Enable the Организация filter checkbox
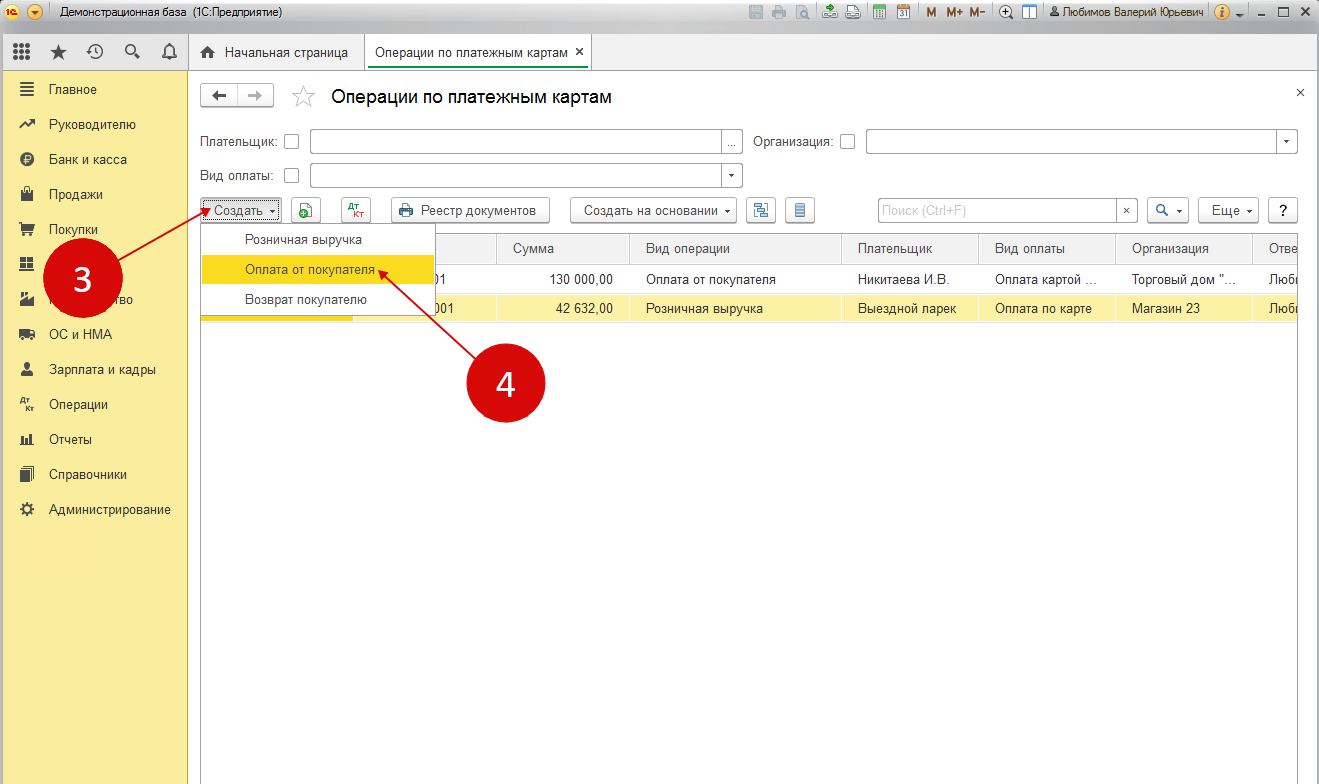1319x784 pixels. pos(847,142)
